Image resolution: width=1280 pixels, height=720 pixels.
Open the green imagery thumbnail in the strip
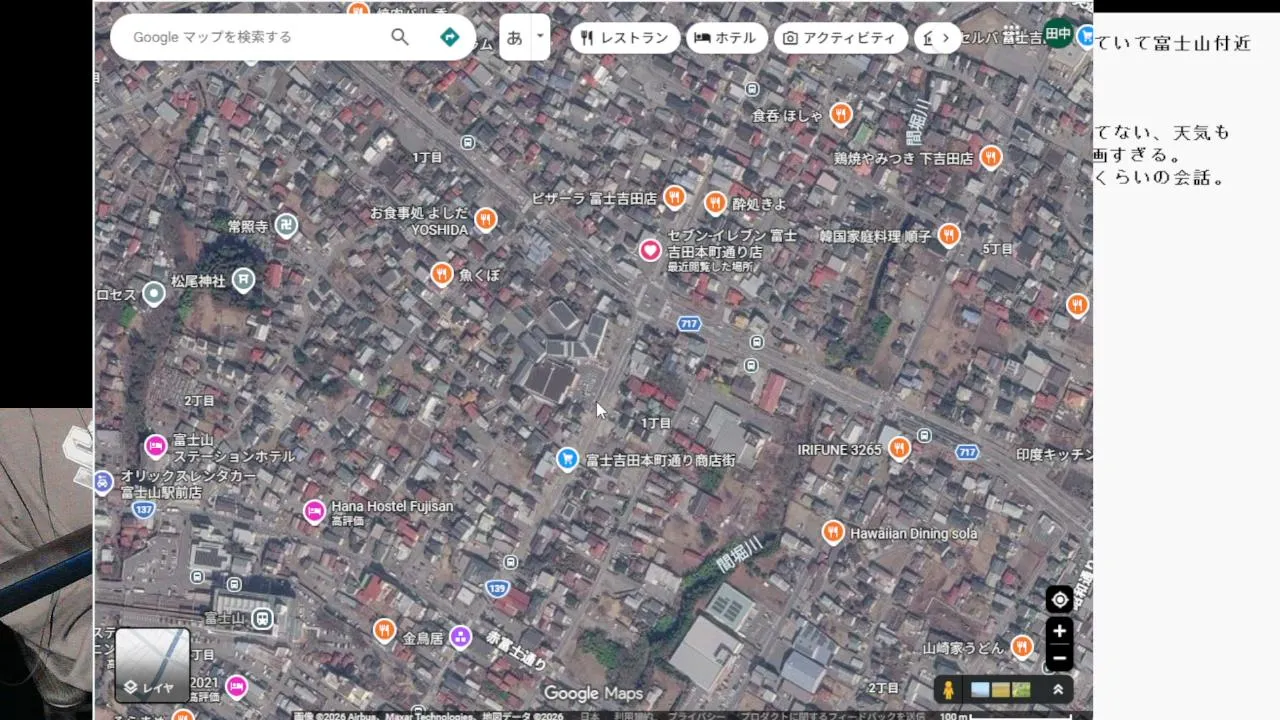click(1021, 690)
